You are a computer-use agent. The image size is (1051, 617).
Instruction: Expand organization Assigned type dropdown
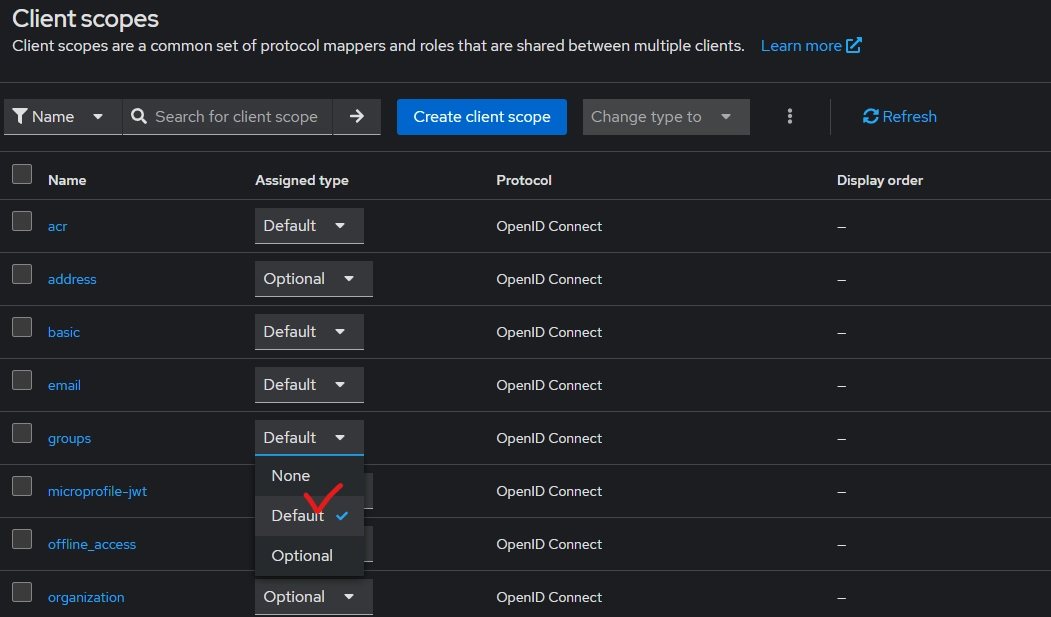tap(313, 597)
